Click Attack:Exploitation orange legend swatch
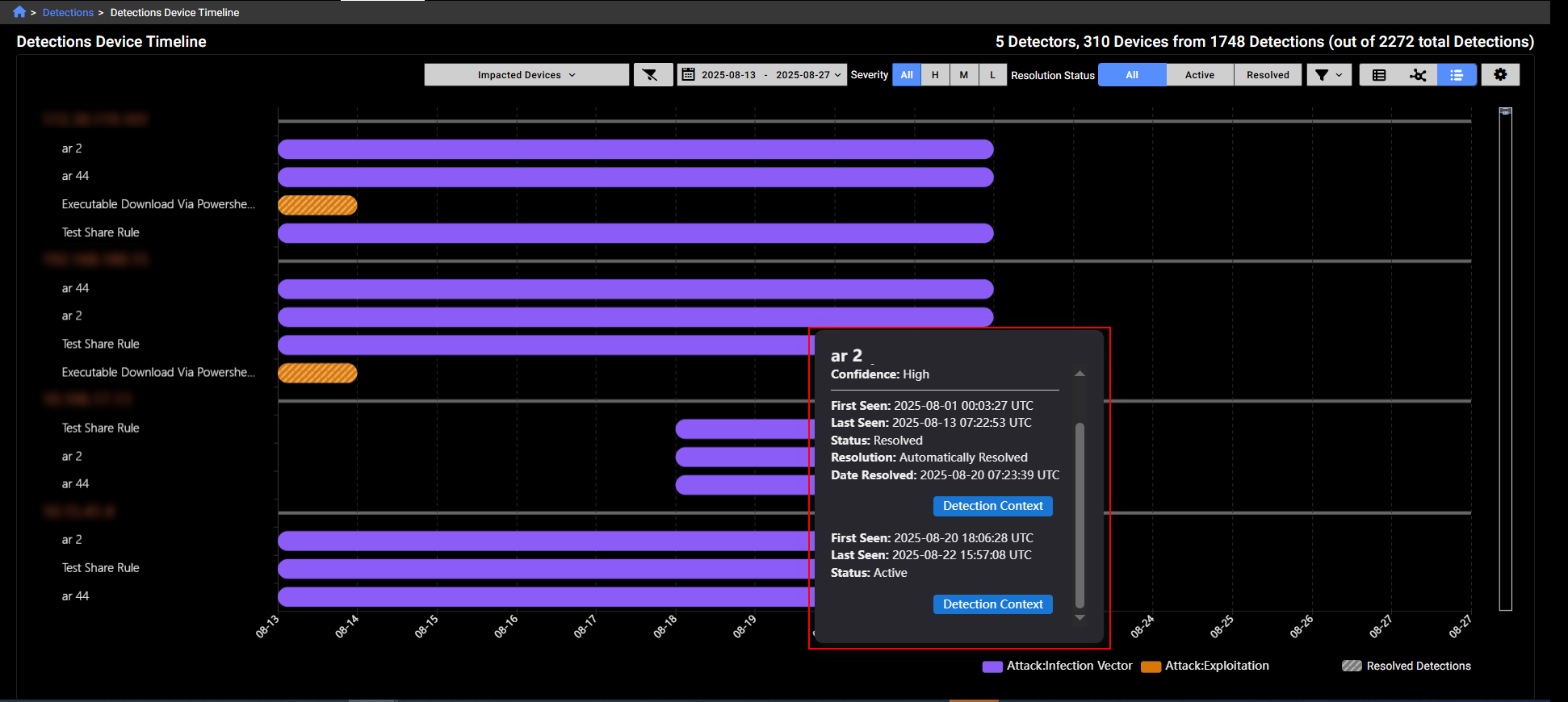 coord(1151,666)
